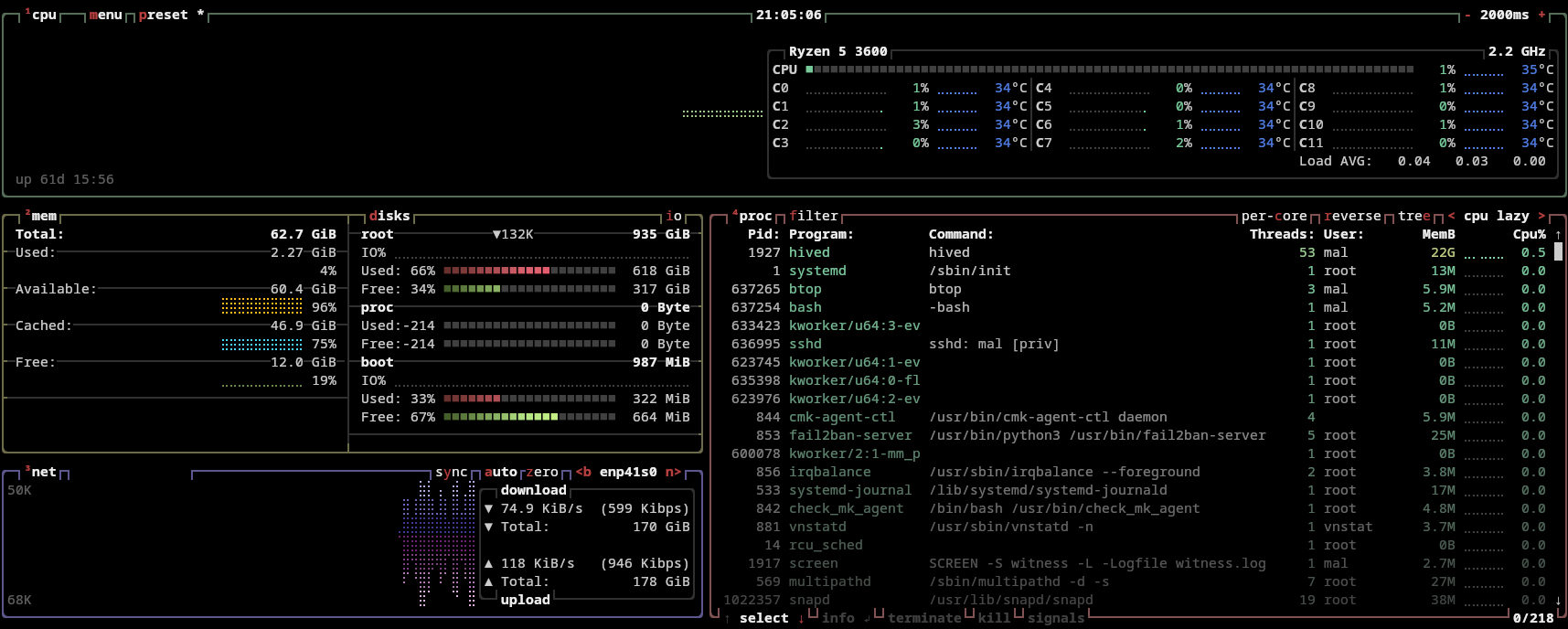The image size is (1568, 629).
Task: Click right arrow for next sort column
Action: [x=1541, y=217]
